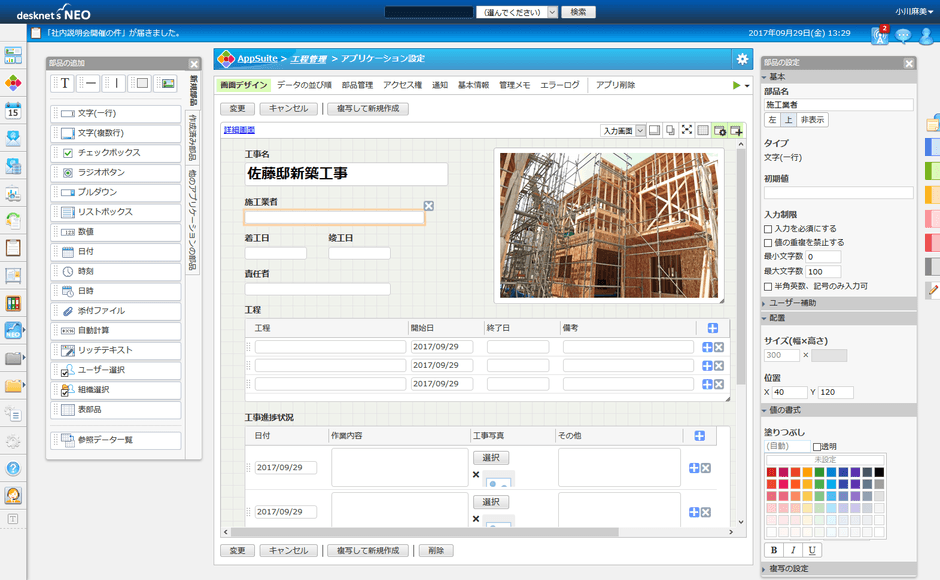Click the add new screen plus icon

[737, 131]
